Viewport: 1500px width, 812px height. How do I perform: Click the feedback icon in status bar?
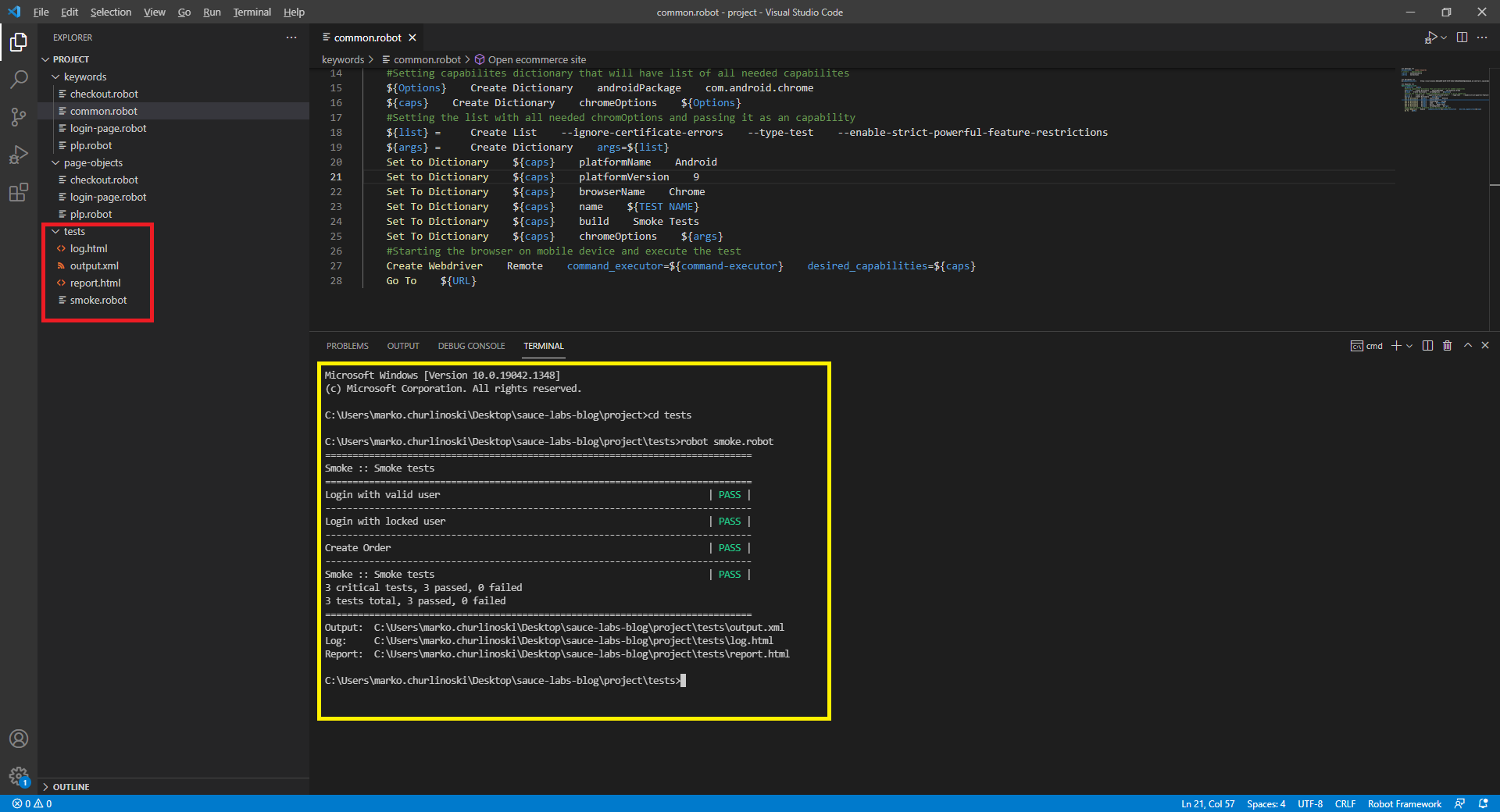[1459, 803]
